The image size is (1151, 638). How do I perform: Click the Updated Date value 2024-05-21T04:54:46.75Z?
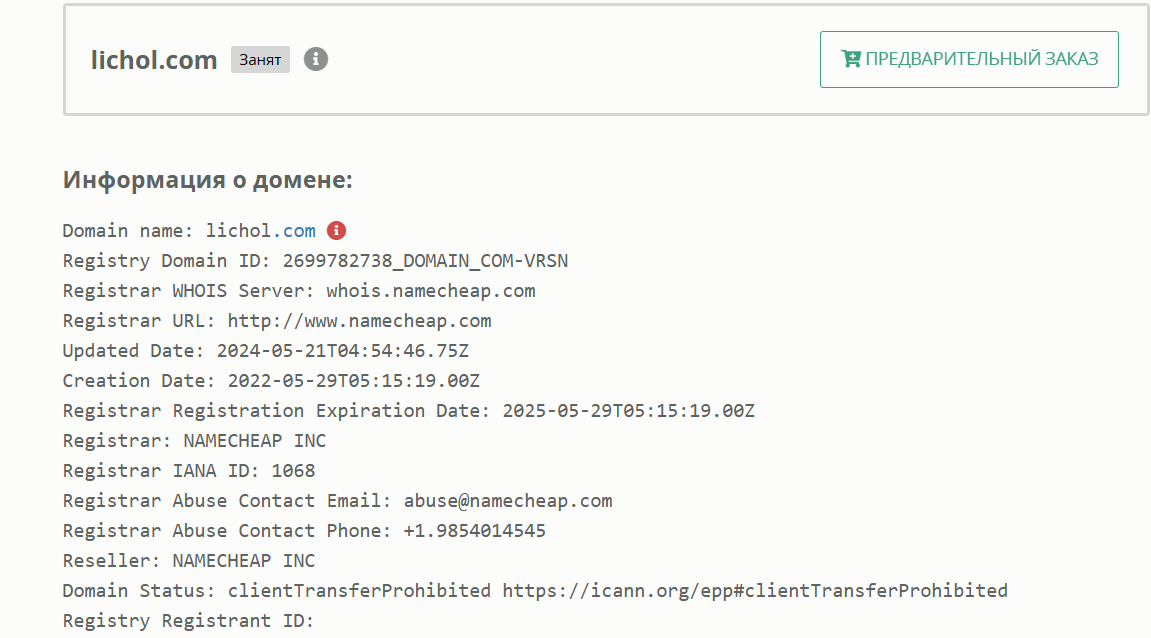point(342,351)
